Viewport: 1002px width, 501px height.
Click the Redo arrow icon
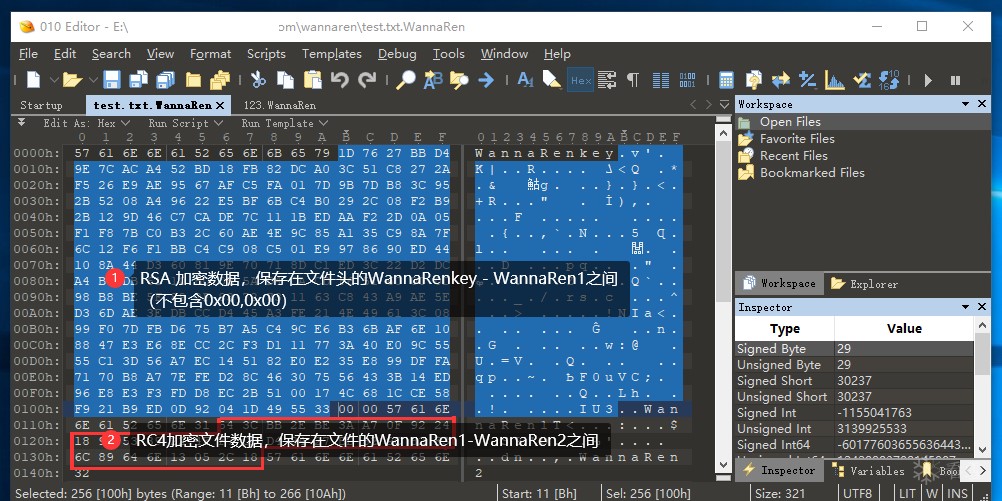click(367, 80)
